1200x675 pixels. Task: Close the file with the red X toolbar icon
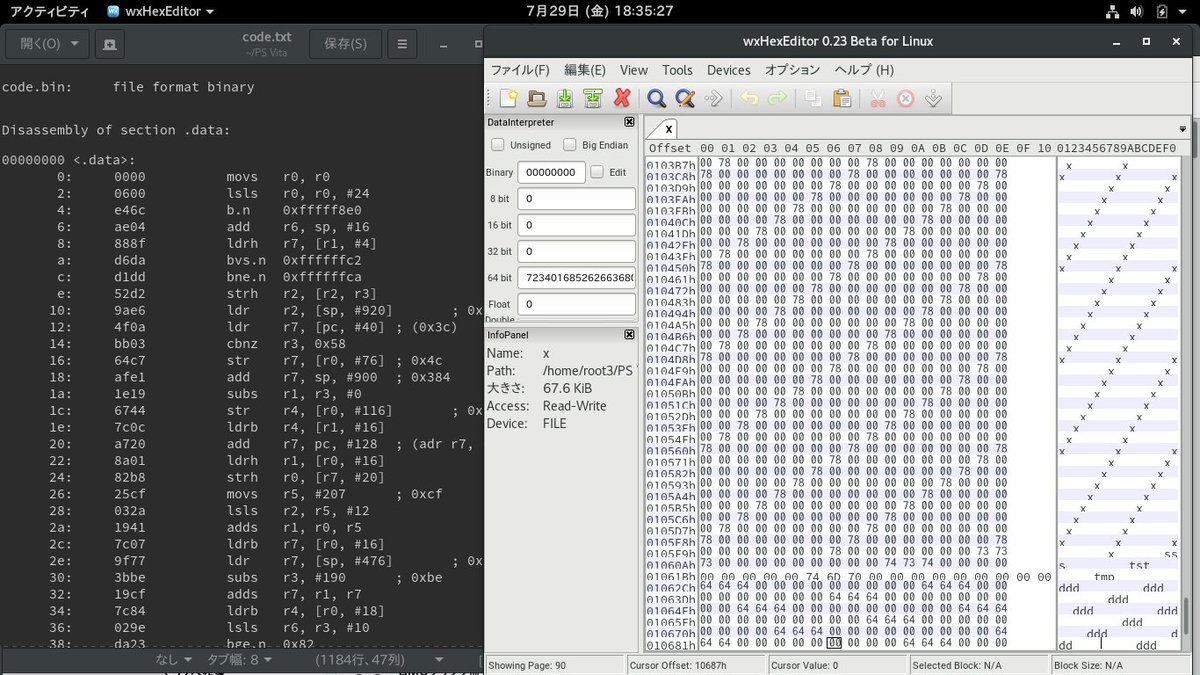[622, 98]
